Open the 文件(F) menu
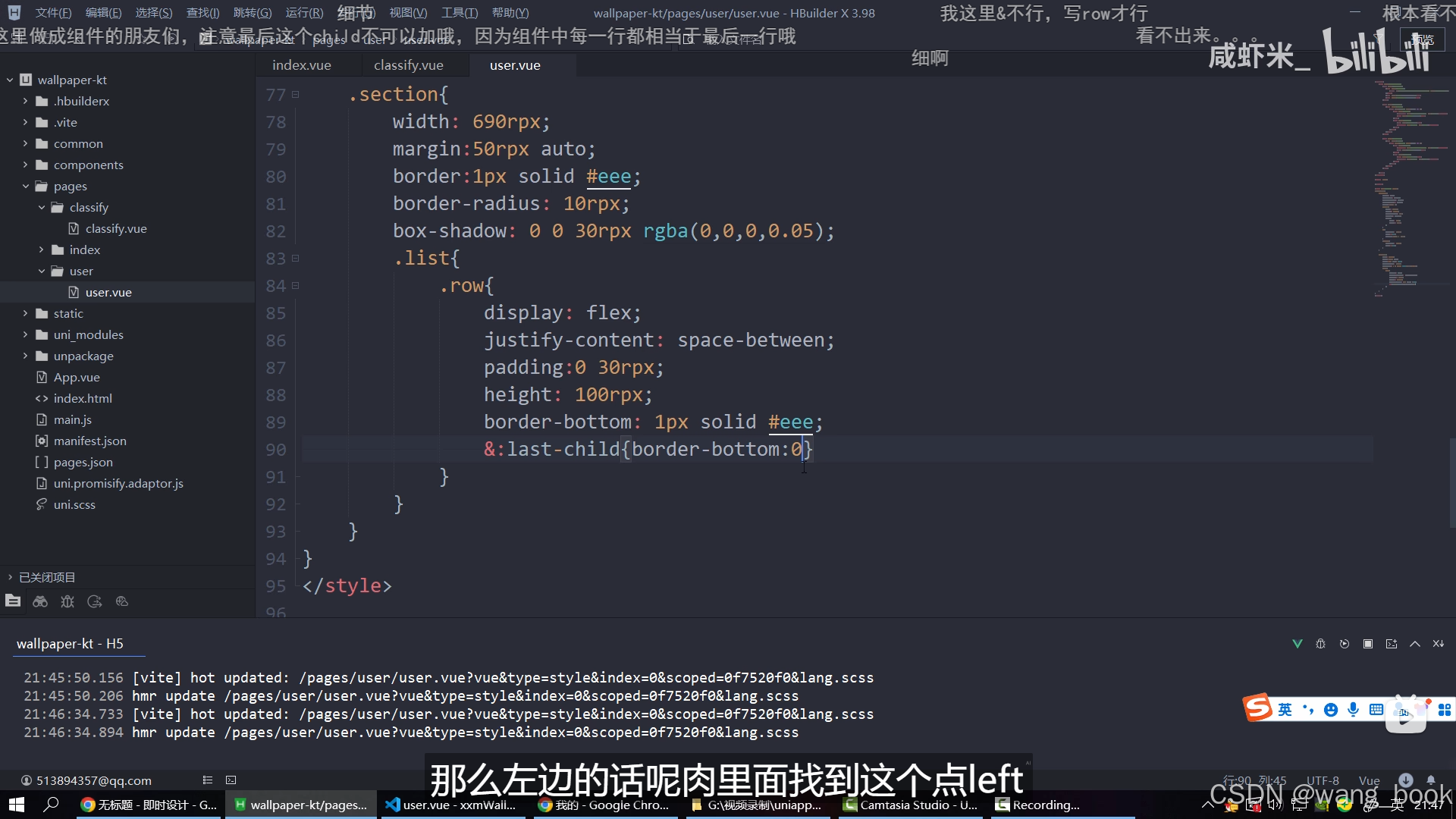This screenshot has width=1456, height=819. (53, 13)
